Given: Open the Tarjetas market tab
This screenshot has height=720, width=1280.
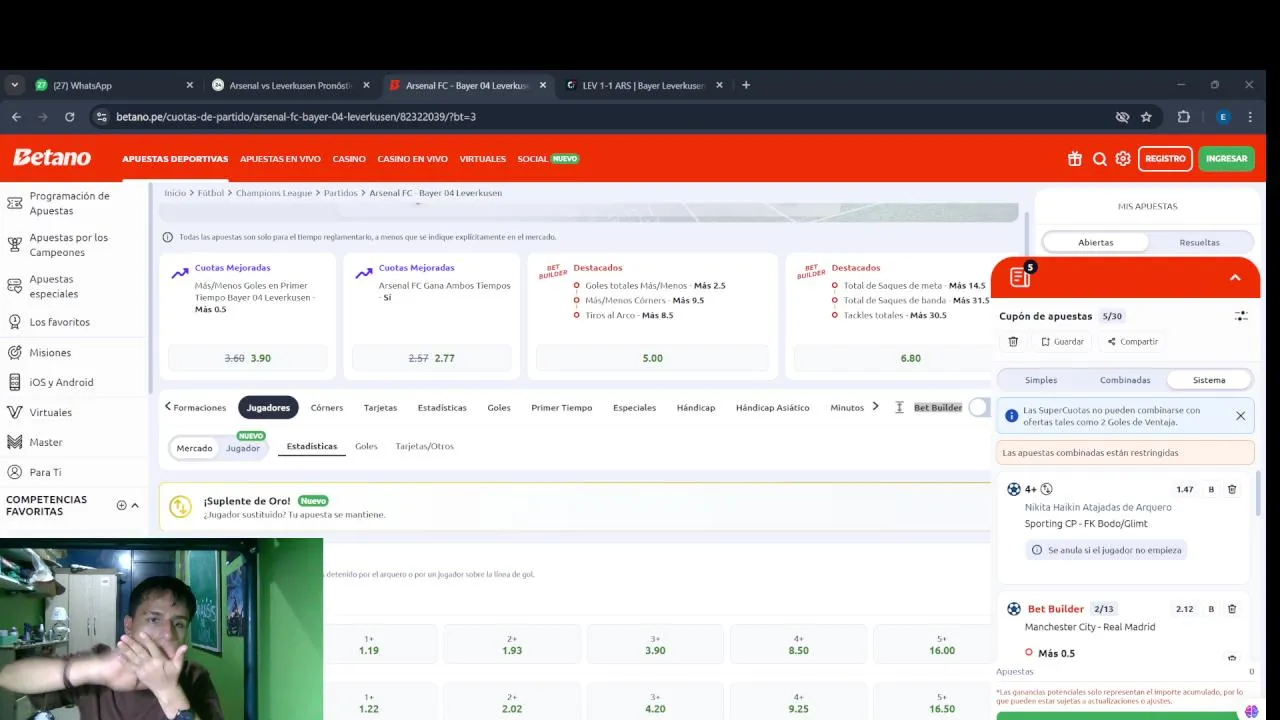Looking at the screenshot, I should [x=380, y=407].
